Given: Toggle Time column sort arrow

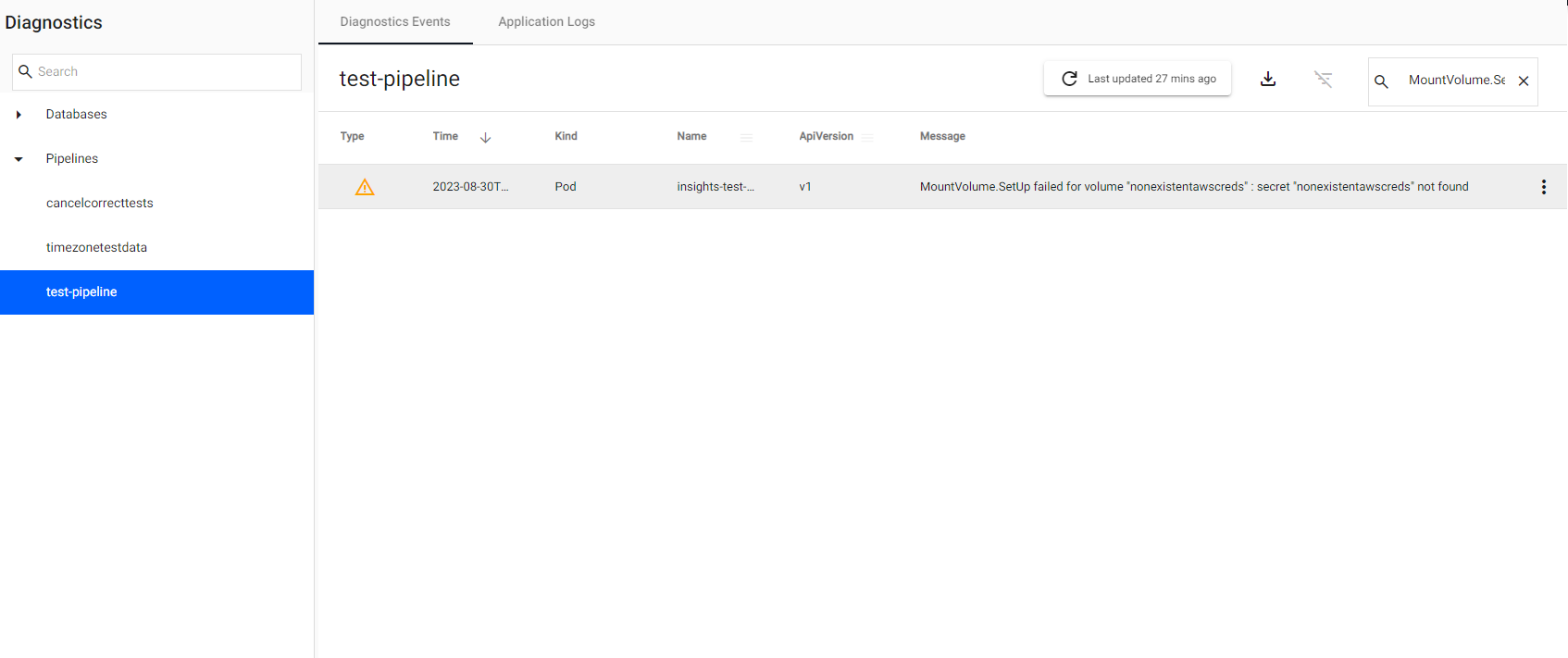Looking at the screenshot, I should [485, 137].
